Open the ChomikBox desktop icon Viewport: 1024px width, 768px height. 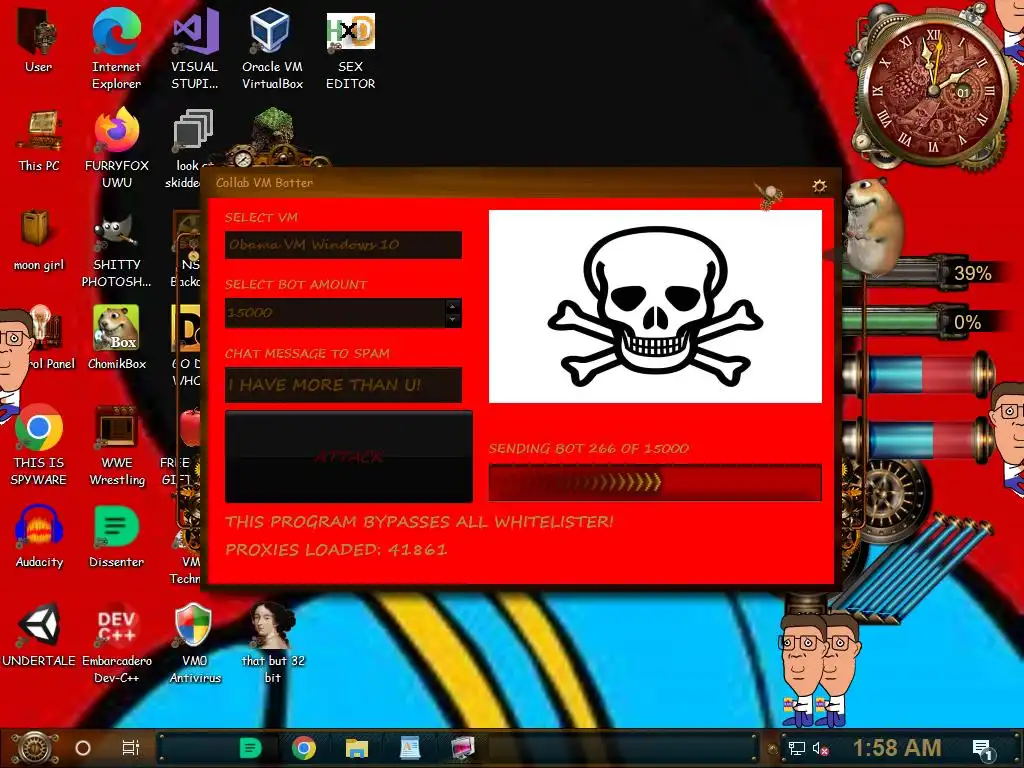click(117, 338)
